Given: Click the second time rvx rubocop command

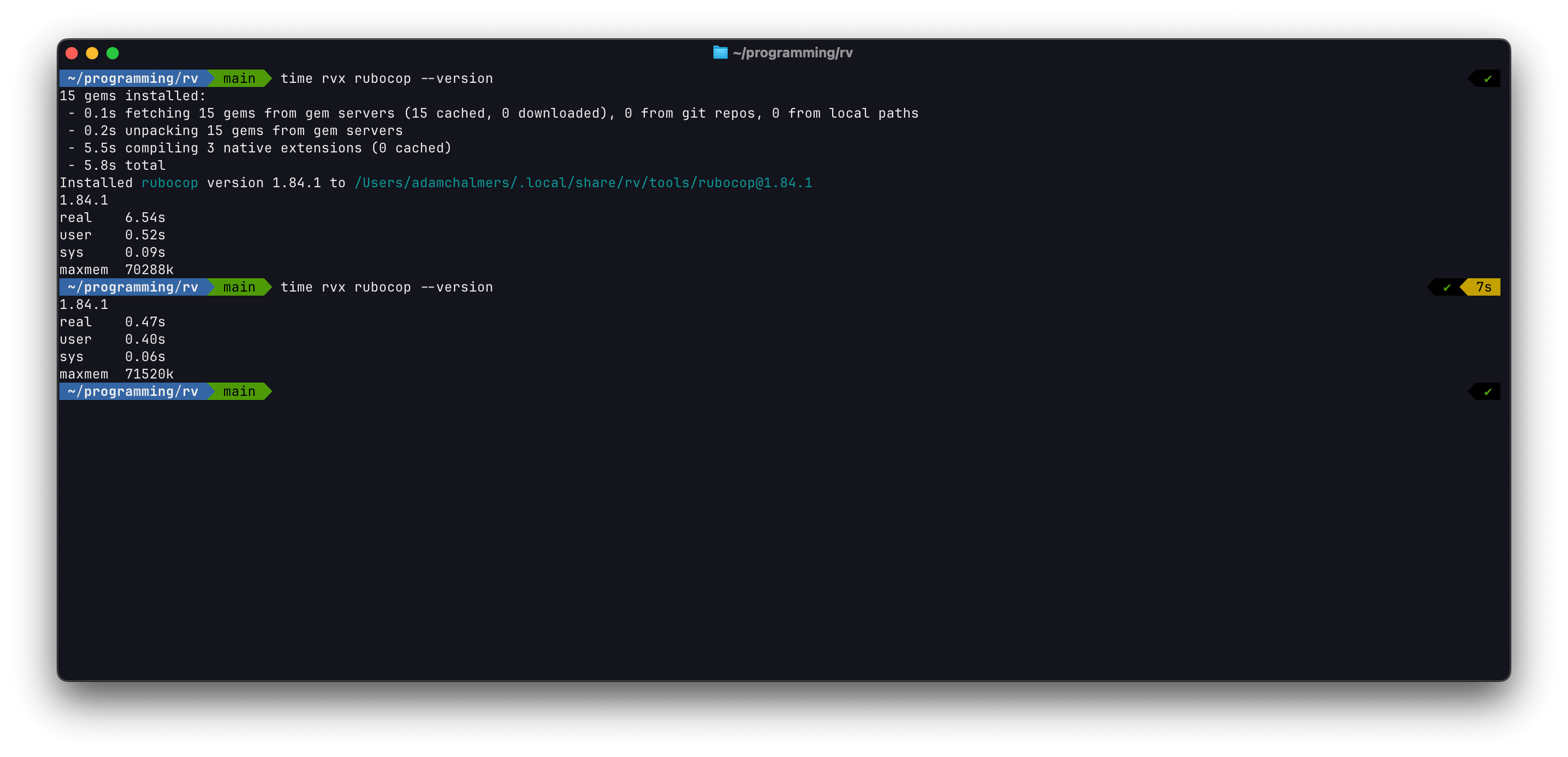Looking at the screenshot, I should (386, 287).
